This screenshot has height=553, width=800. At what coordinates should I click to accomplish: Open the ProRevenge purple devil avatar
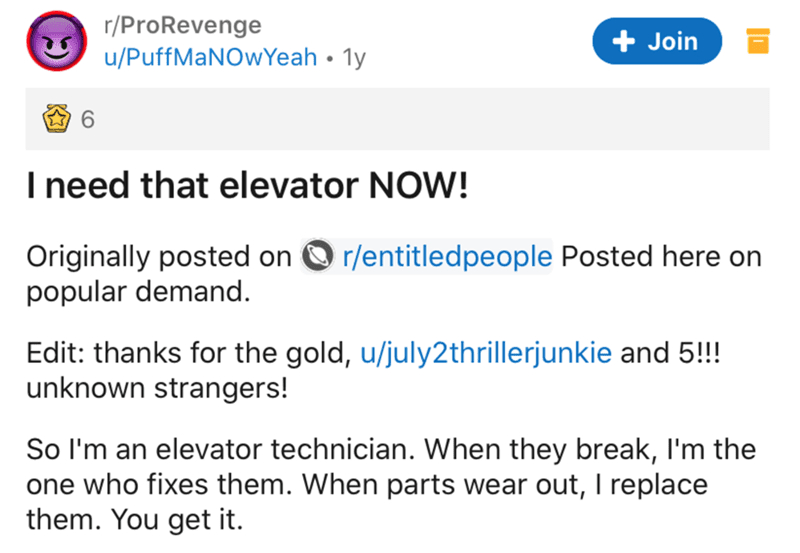click(x=57, y=41)
